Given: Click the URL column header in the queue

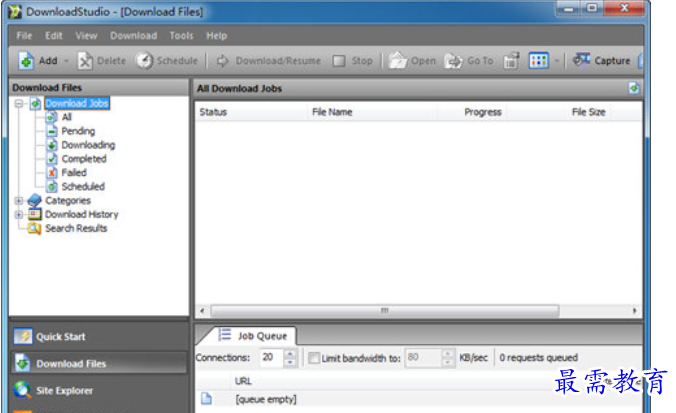Looking at the screenshot, I should coord(243,381).
